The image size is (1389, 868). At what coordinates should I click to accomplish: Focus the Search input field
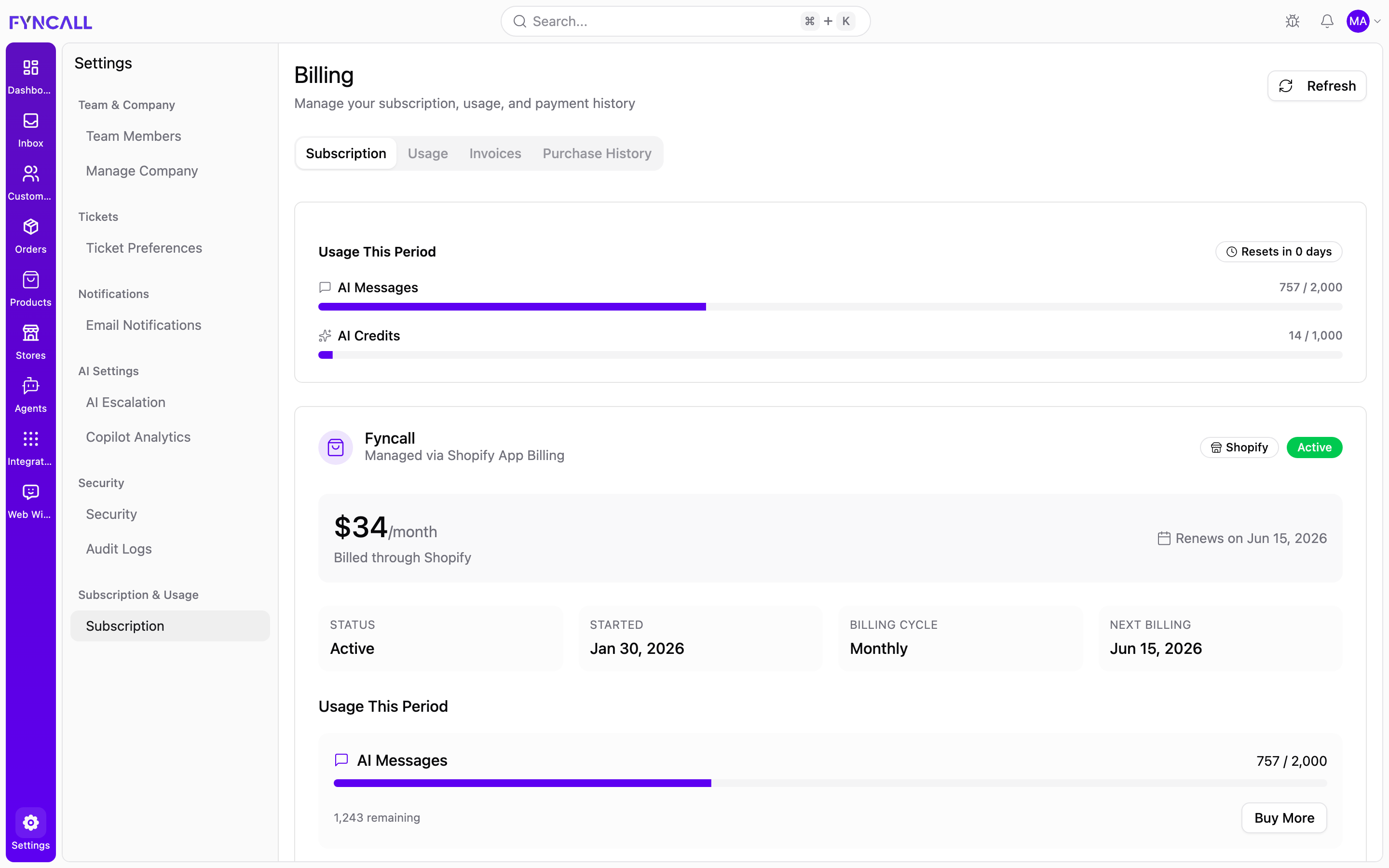pyautogui.click(x=685, y=21)
